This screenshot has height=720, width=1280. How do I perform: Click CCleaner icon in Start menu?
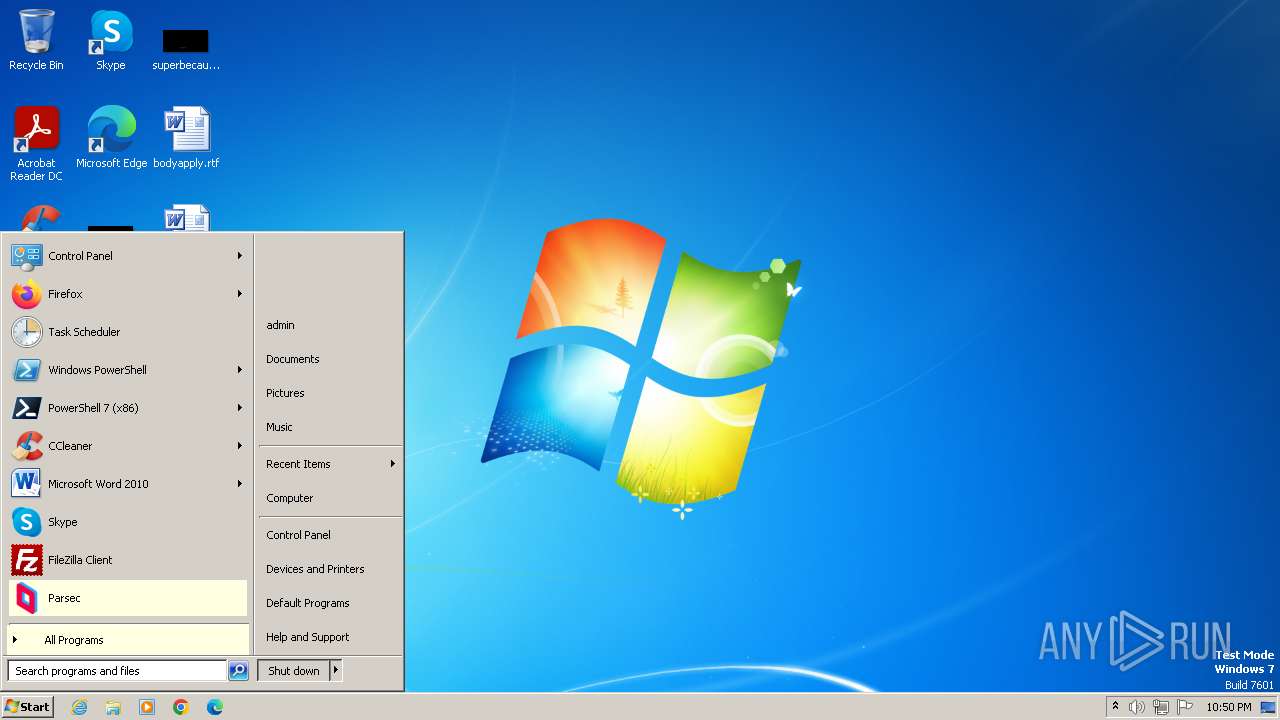(26, 446)
